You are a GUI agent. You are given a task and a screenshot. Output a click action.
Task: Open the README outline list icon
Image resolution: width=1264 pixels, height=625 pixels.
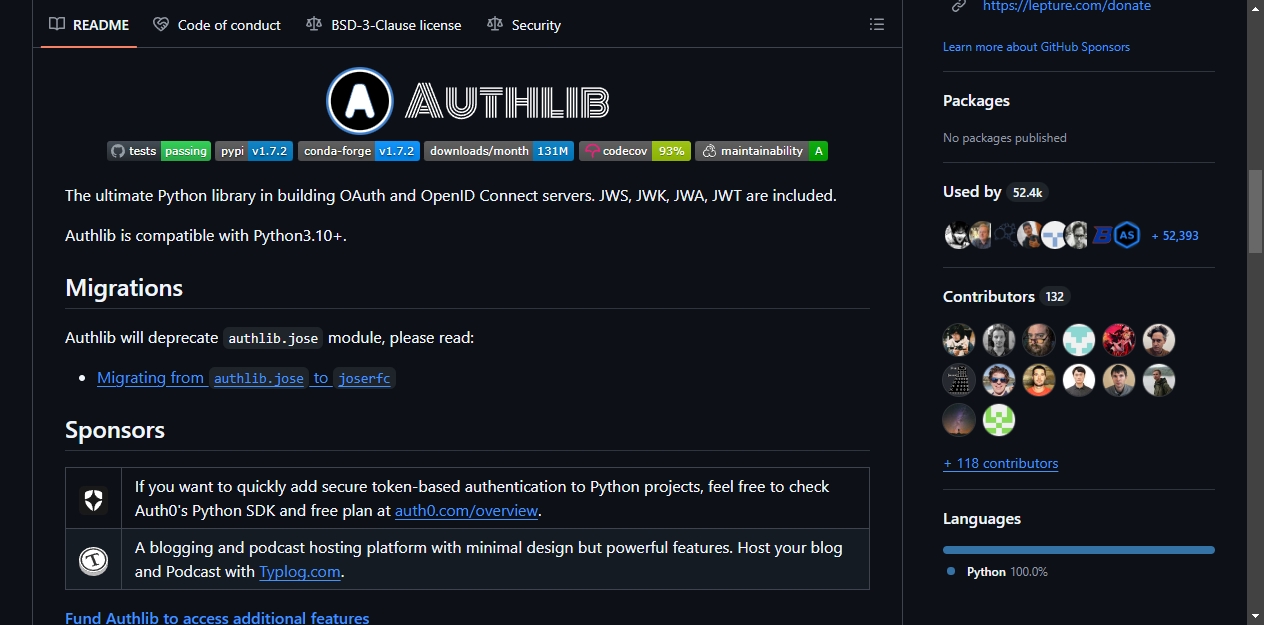[x=876, y=24]
